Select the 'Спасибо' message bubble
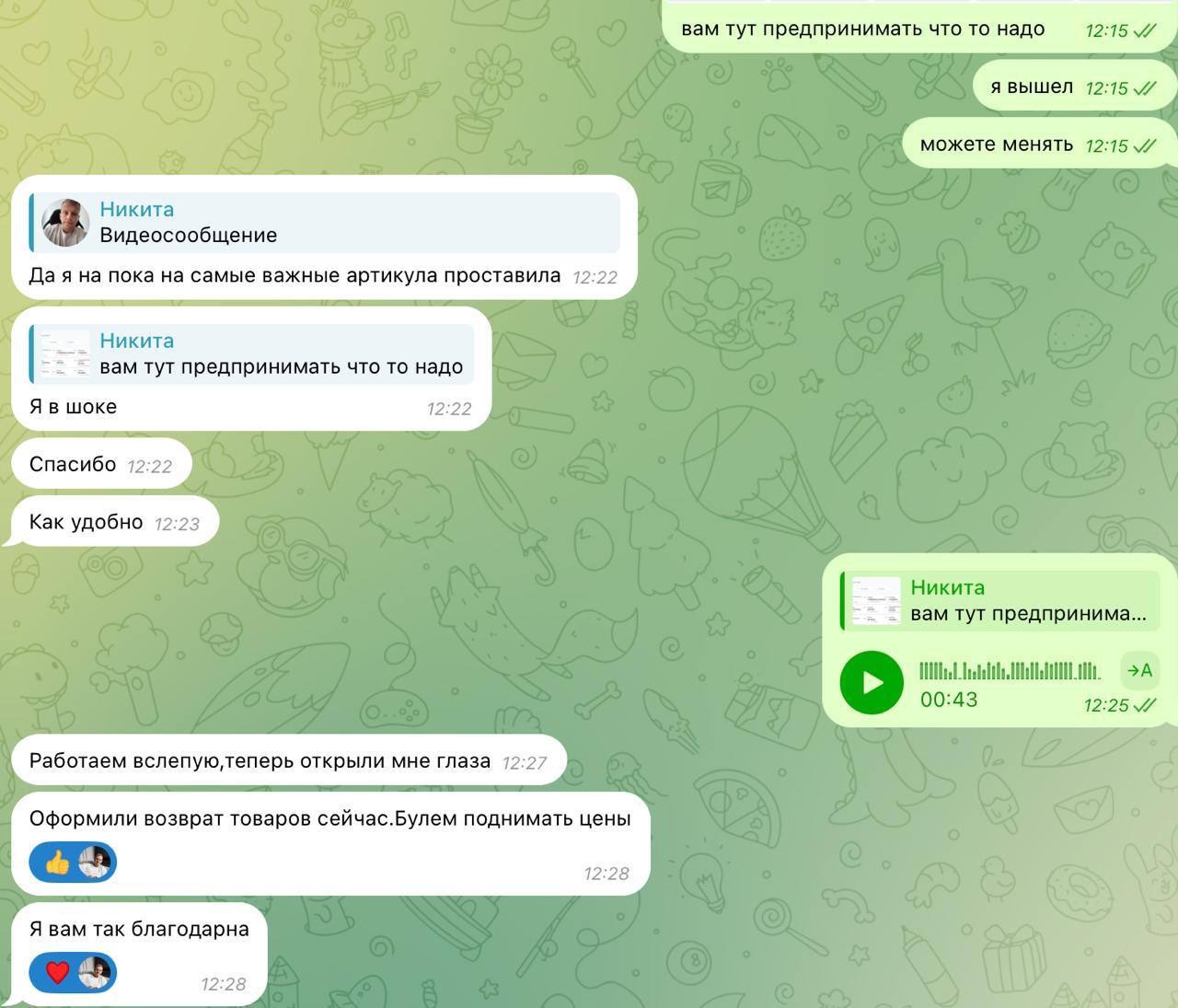The image size is (1178, 1008). coord(101,464)
